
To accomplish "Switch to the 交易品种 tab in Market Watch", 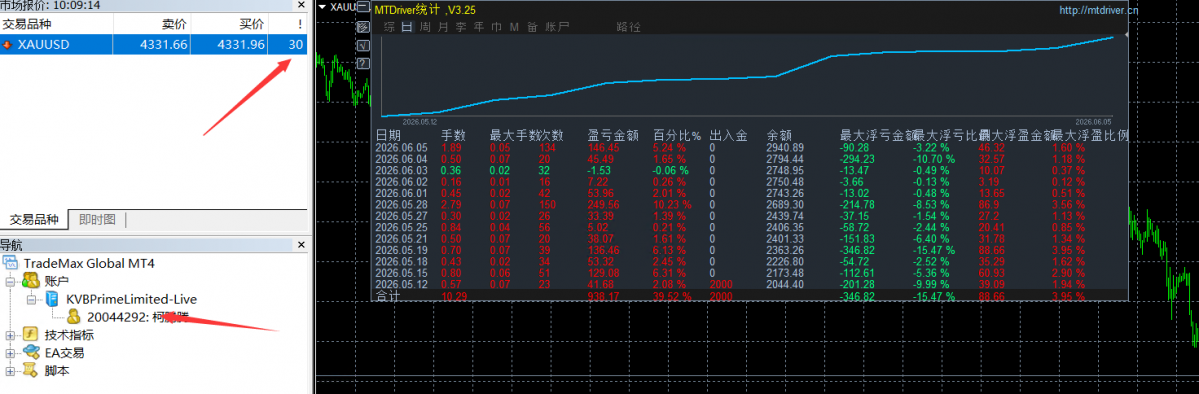I will click(x=34, y=220).
